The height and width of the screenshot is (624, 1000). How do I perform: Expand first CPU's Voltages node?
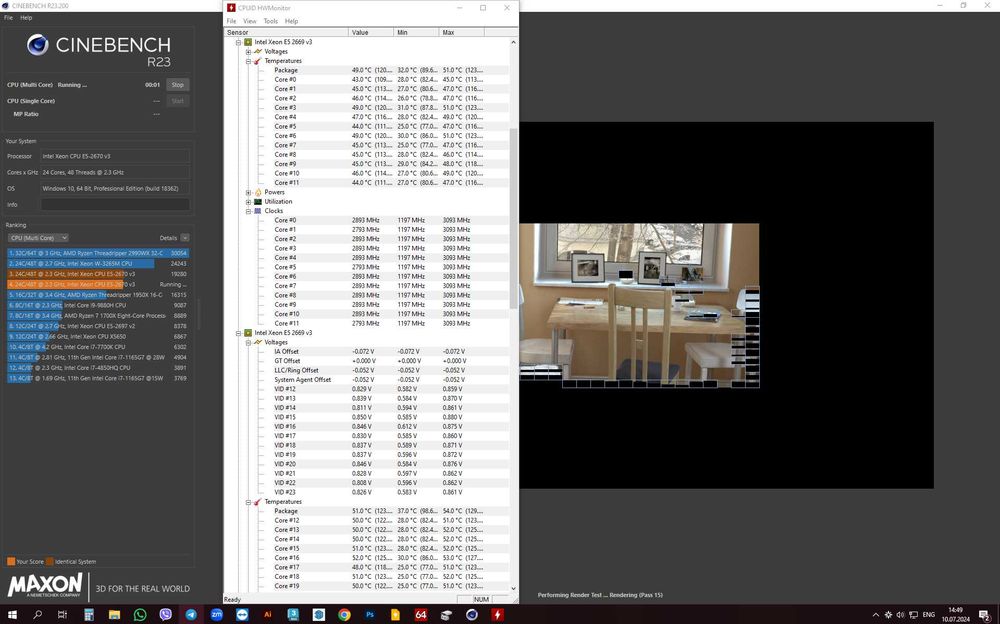[x=248, y=52]
